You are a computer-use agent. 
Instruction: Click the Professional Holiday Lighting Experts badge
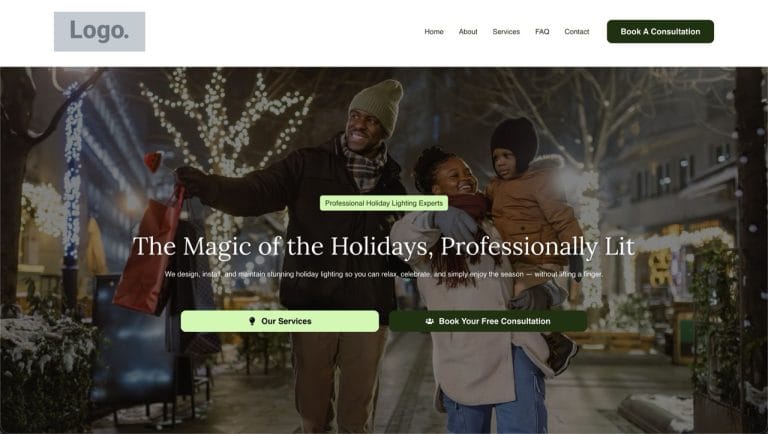click(x=384, y=203)
